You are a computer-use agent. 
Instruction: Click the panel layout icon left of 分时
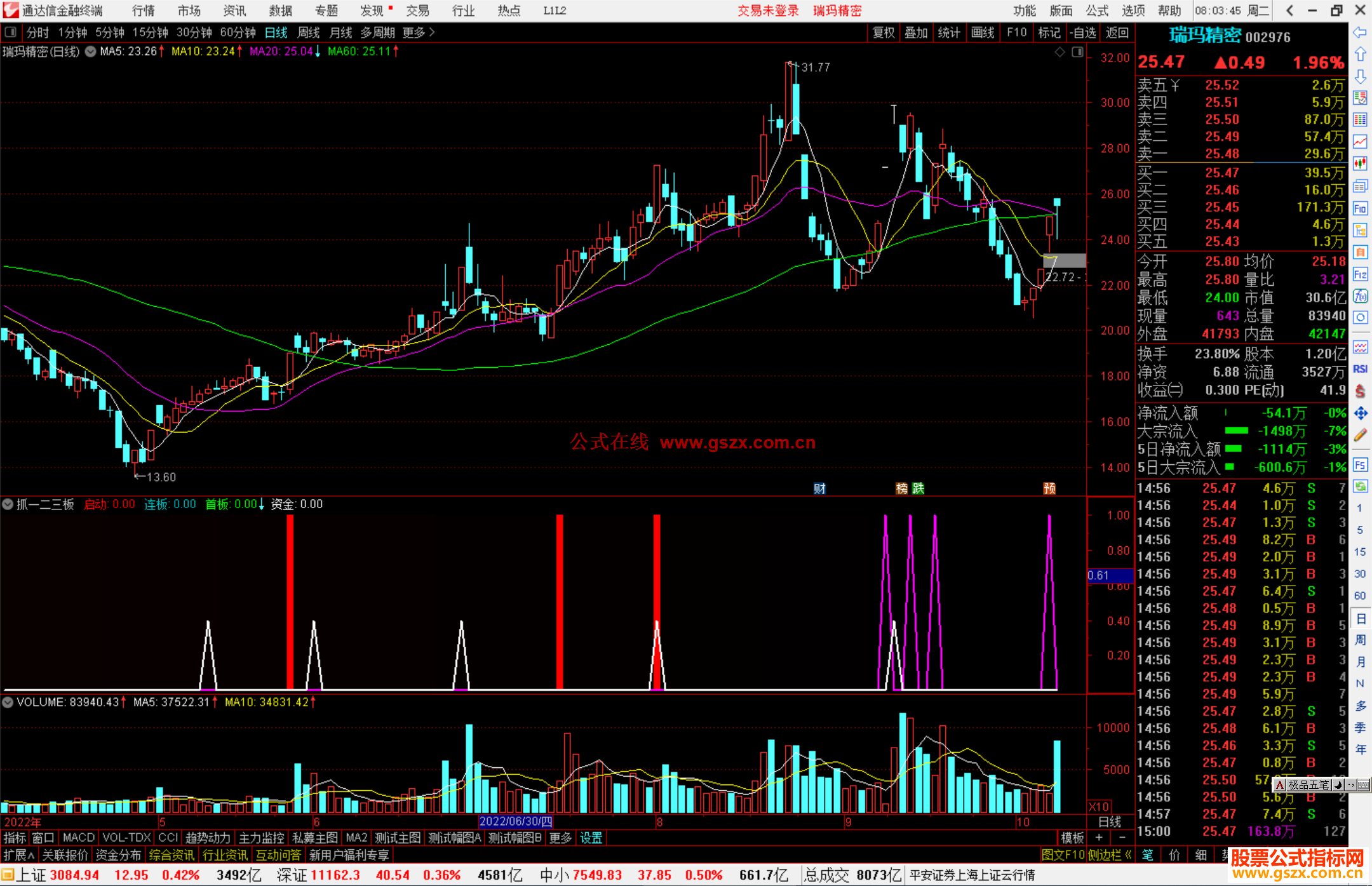coord(11,32)
